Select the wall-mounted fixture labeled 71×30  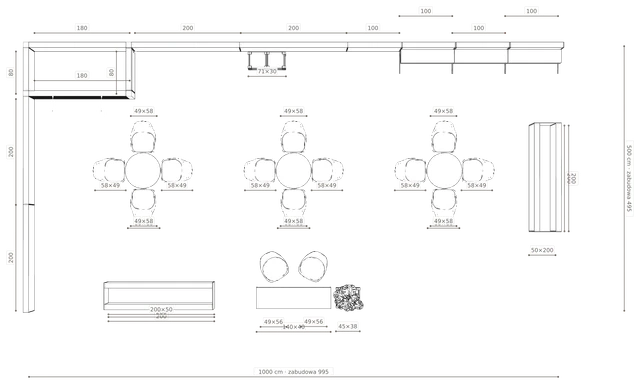click(267, 60)
